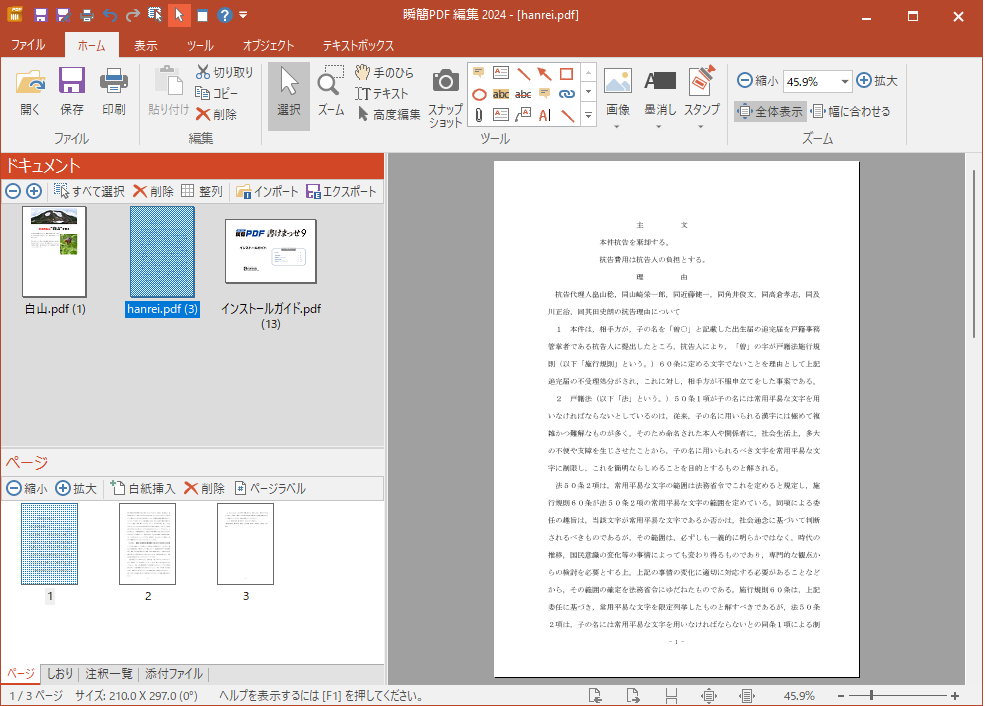Image resolution: width=985 pixels, height=706 pixels.
Task: Click エクスポート in the document panel
Action: click(x=344, y=191)
